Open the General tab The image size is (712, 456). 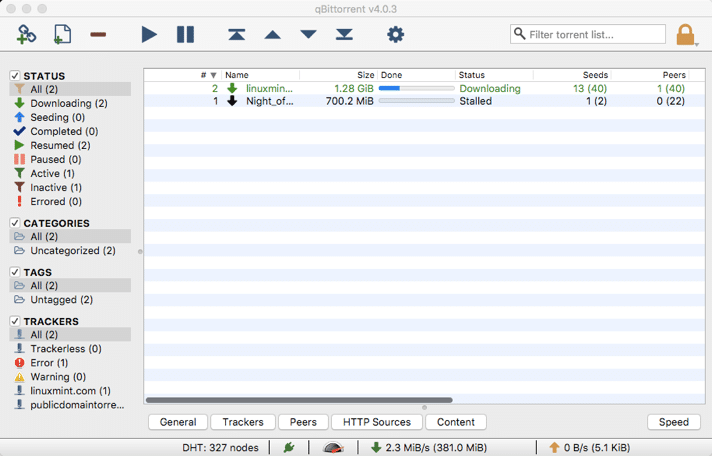click(178, 422)
